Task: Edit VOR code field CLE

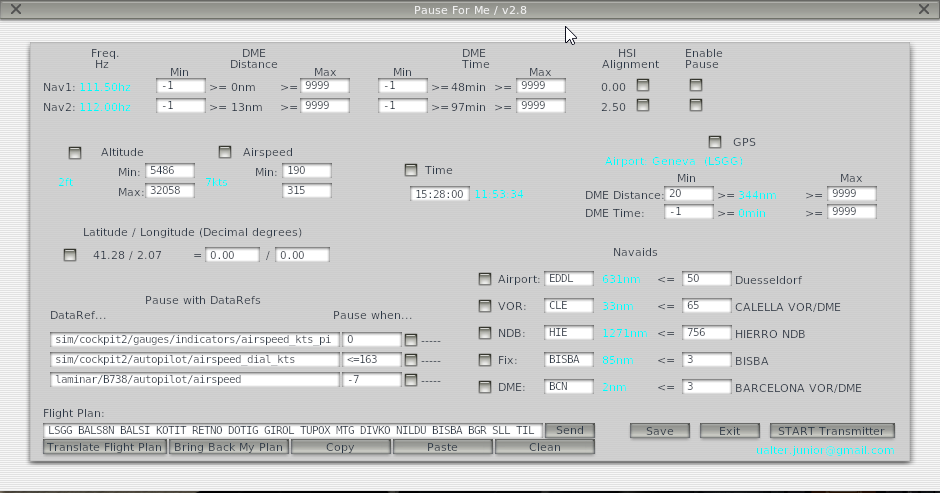Action: tap(569, 306)
